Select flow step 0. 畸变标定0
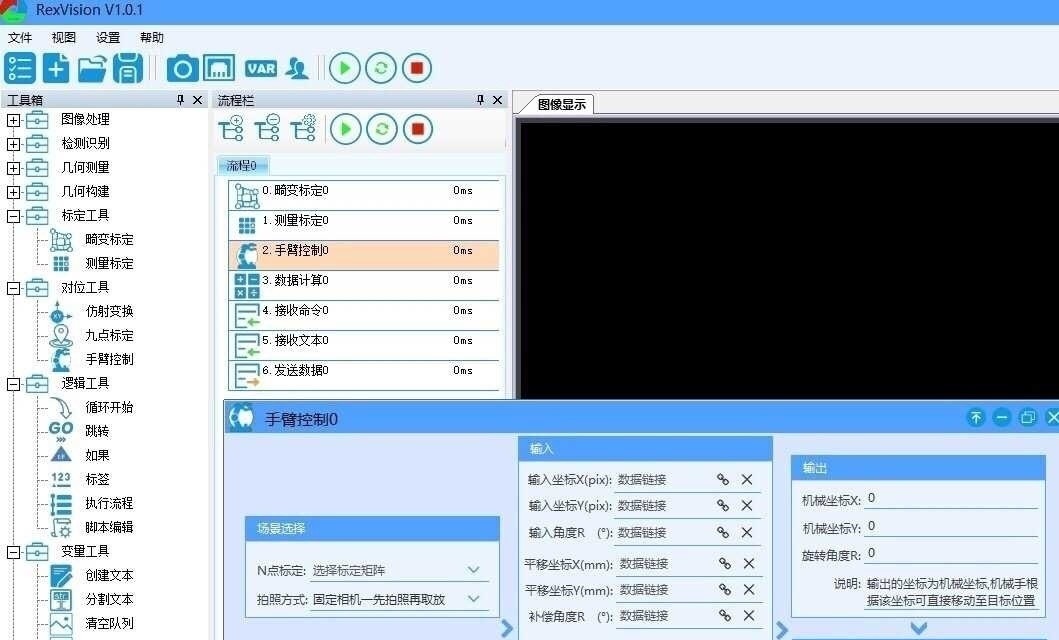Screen dimensions: 1059x640 365,195
